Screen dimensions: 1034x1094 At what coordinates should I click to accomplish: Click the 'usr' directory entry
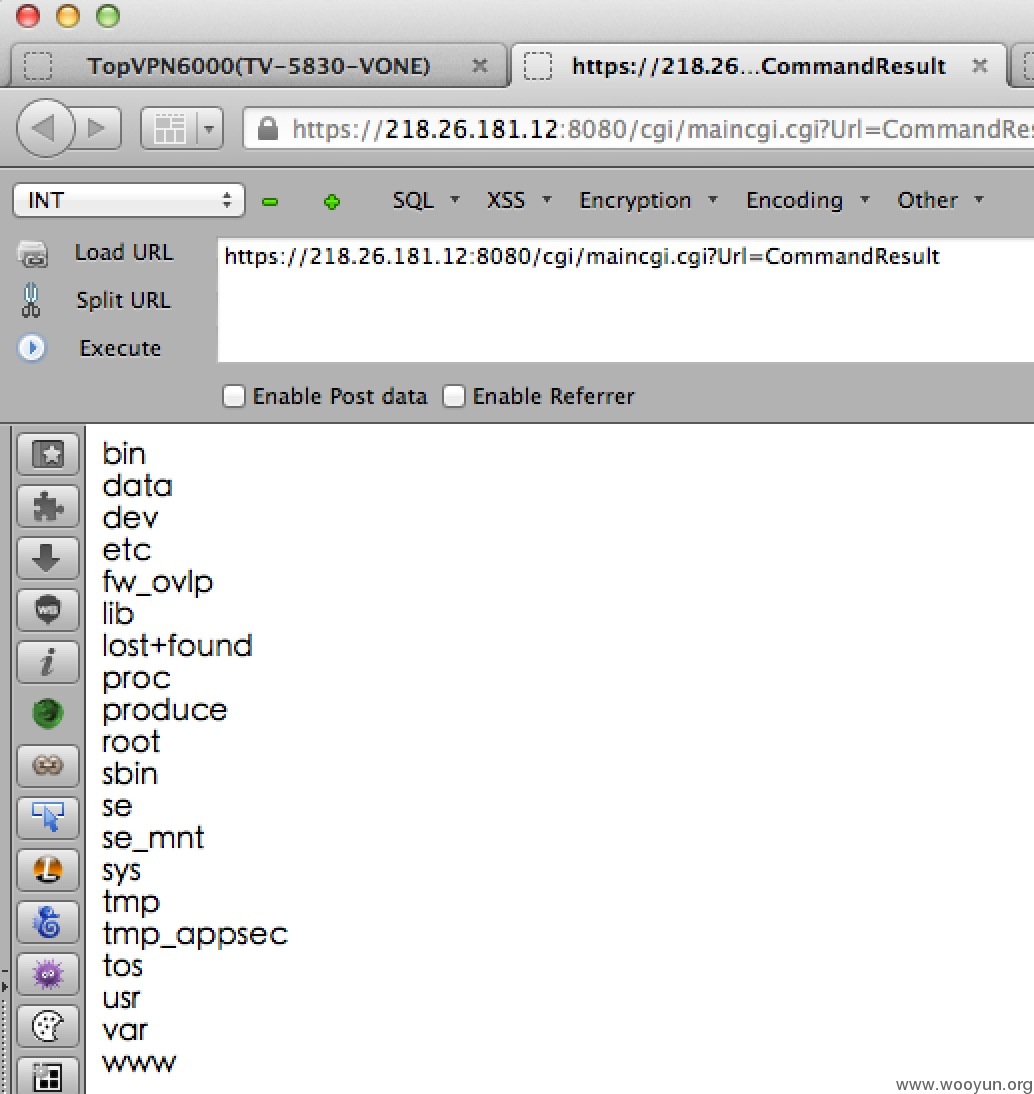click(x=121, y=998)
